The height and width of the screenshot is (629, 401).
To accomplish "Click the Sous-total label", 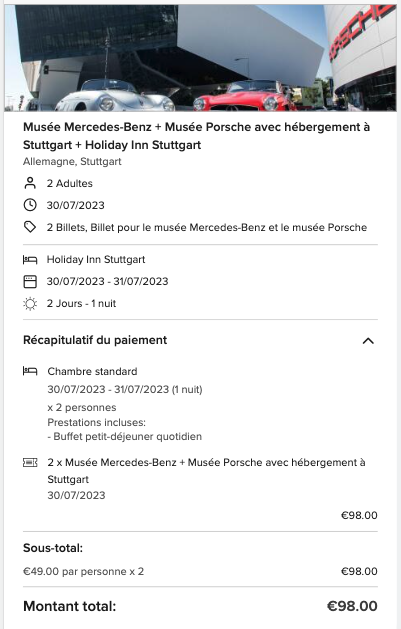I will 53,548.
